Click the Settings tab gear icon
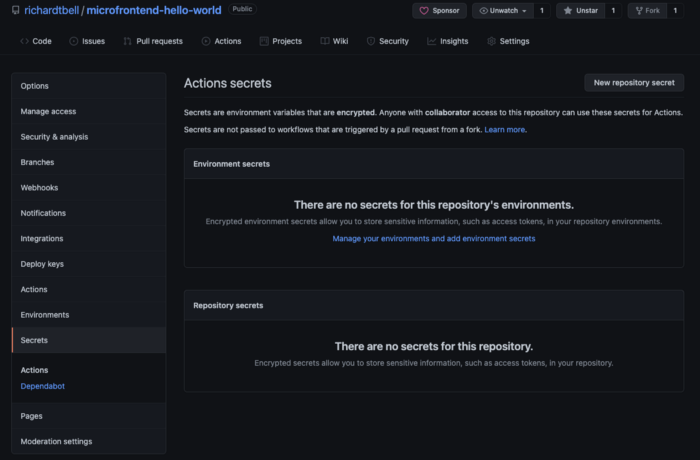This screenshot has width=700, height=460. tap(491, 41)
